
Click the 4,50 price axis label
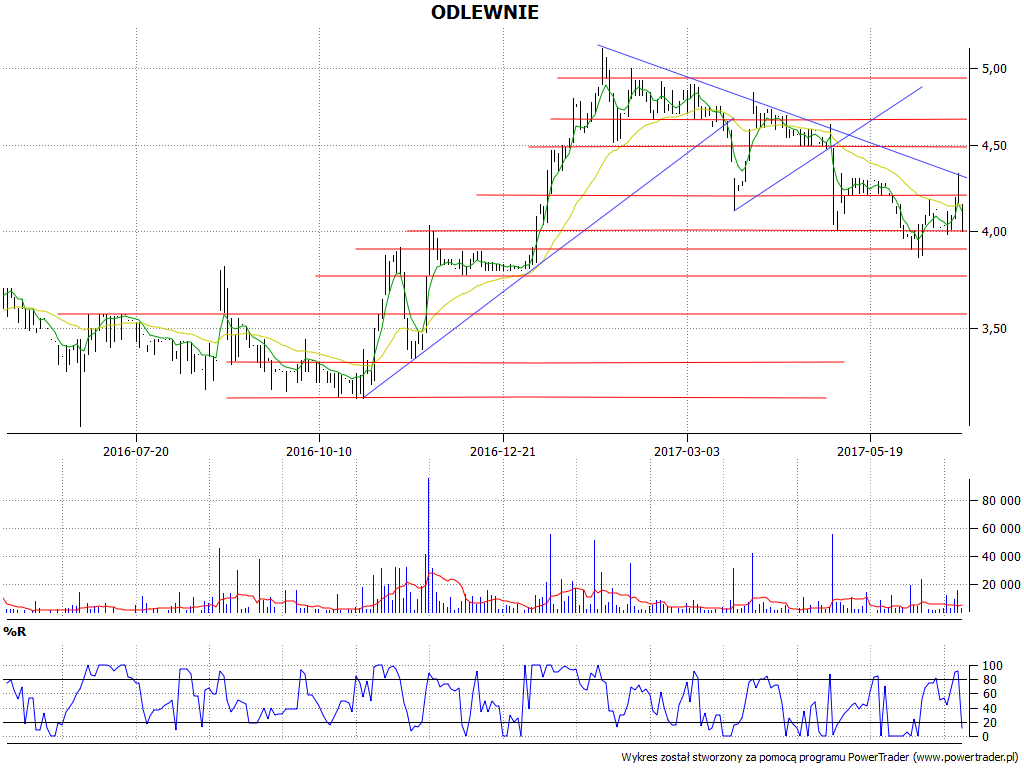click(992, 146)
